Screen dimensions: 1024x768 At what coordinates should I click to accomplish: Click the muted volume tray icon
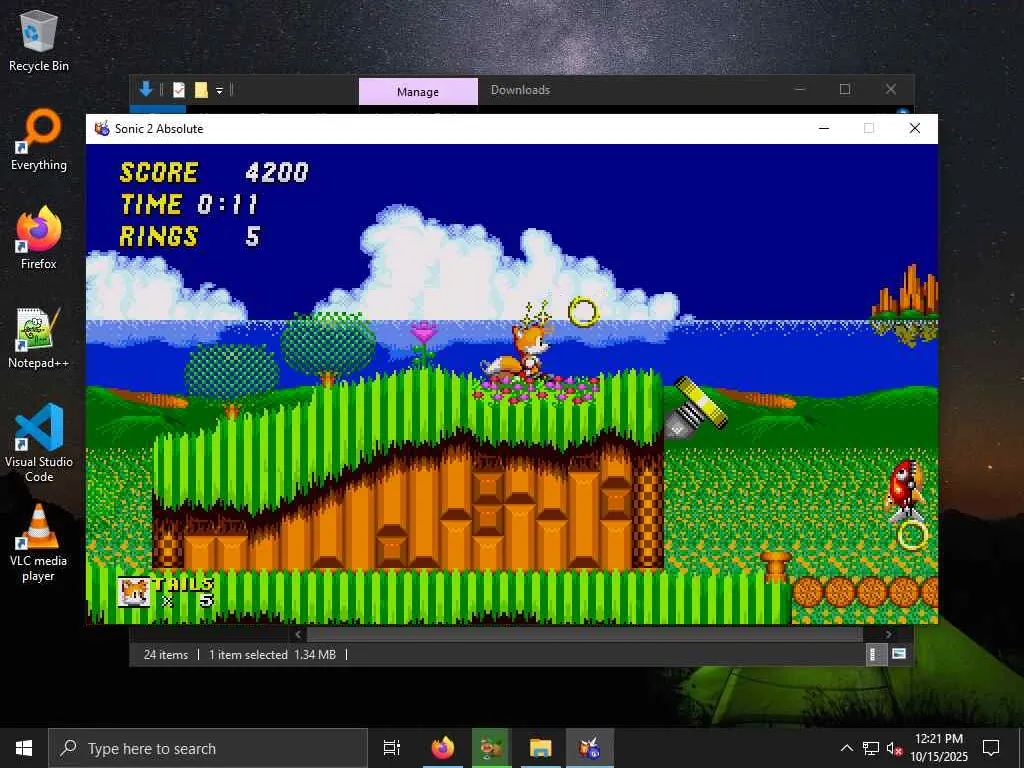click(x=895, y=748)
